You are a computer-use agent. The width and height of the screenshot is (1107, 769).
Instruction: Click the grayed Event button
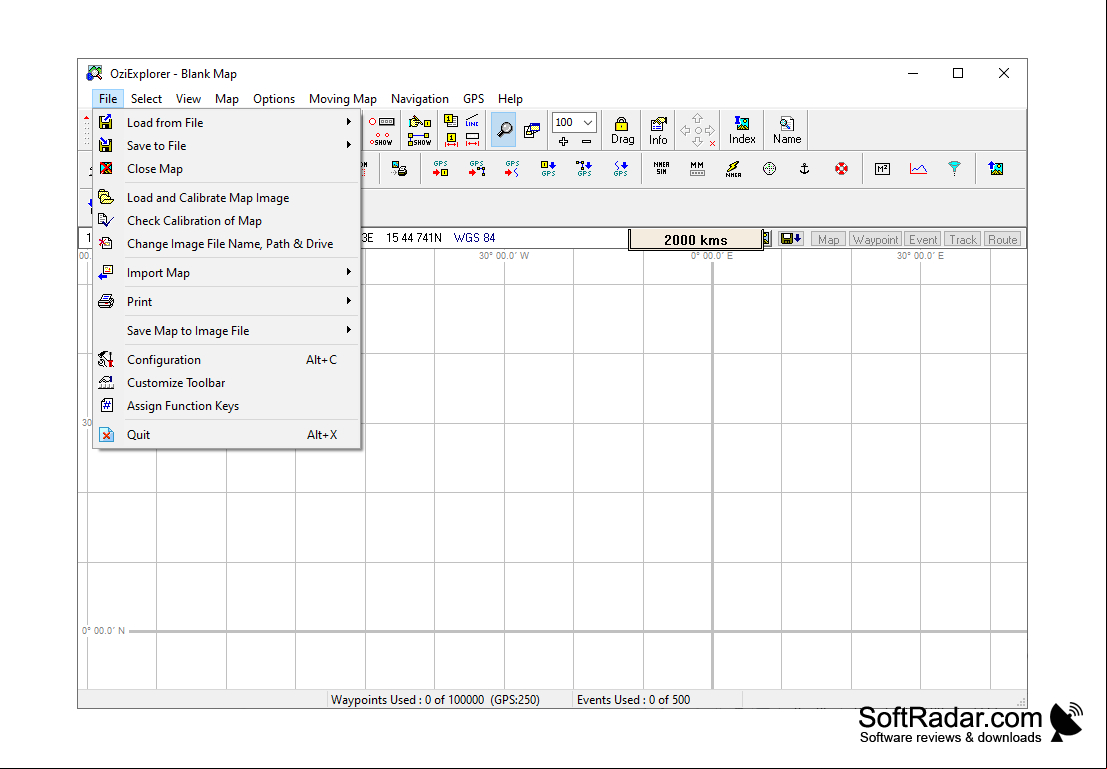point(923,239)
